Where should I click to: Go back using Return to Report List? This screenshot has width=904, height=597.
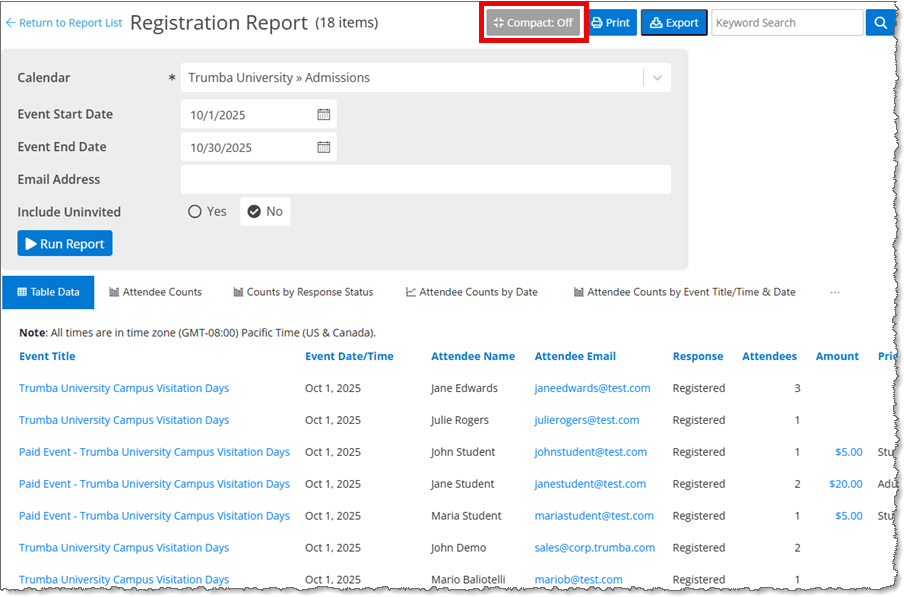coord(64,23)
